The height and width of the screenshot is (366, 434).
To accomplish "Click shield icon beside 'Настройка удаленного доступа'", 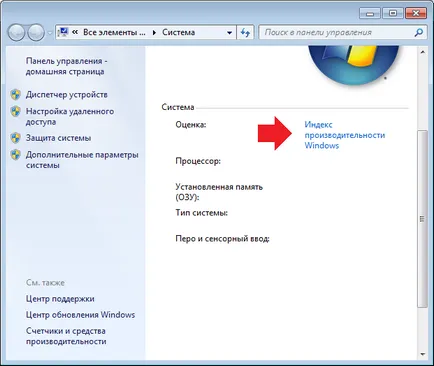I will pos(15,111).
